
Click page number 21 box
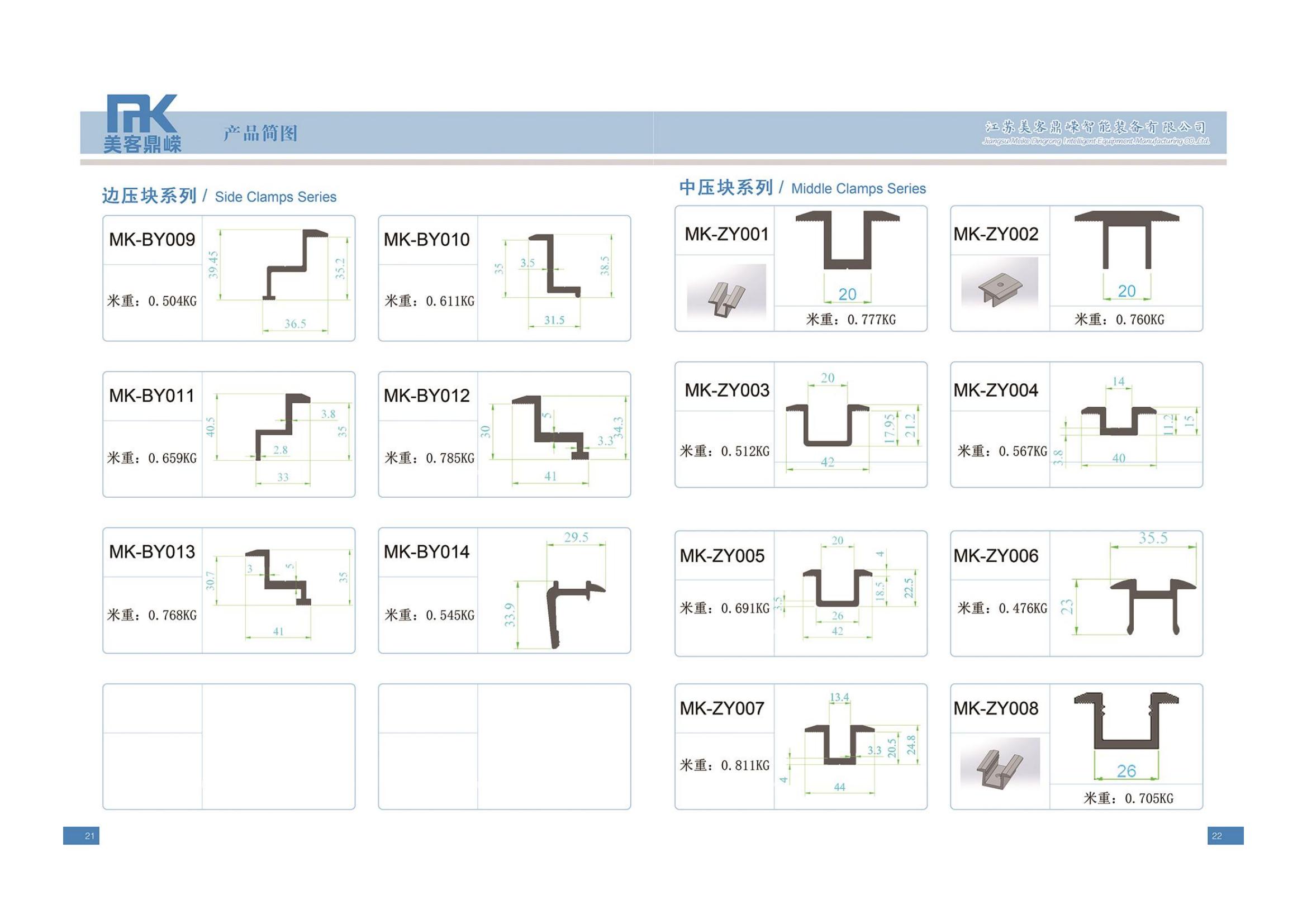(82, 835)
